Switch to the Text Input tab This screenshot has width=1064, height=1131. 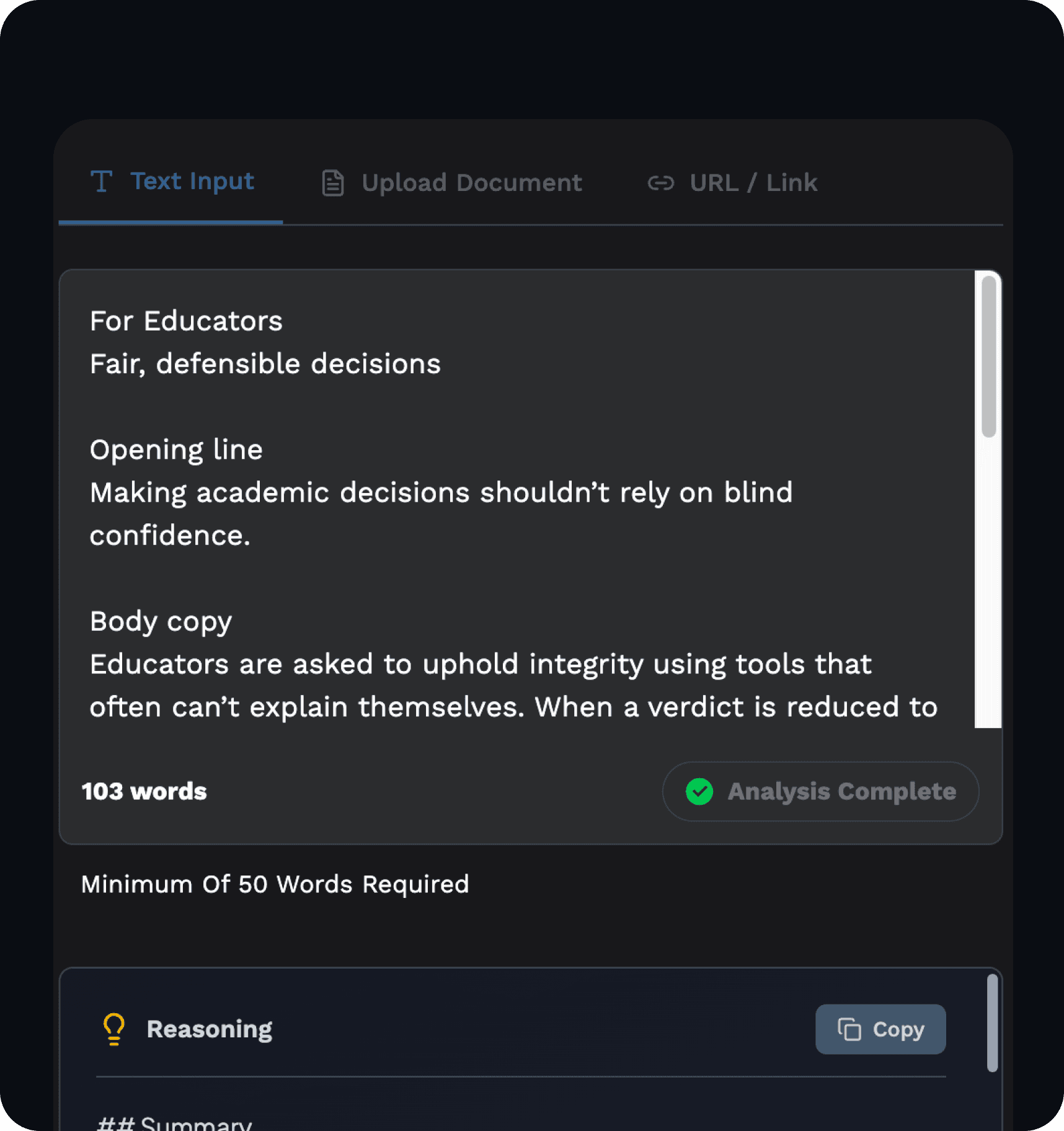click(x=171, y=182)
